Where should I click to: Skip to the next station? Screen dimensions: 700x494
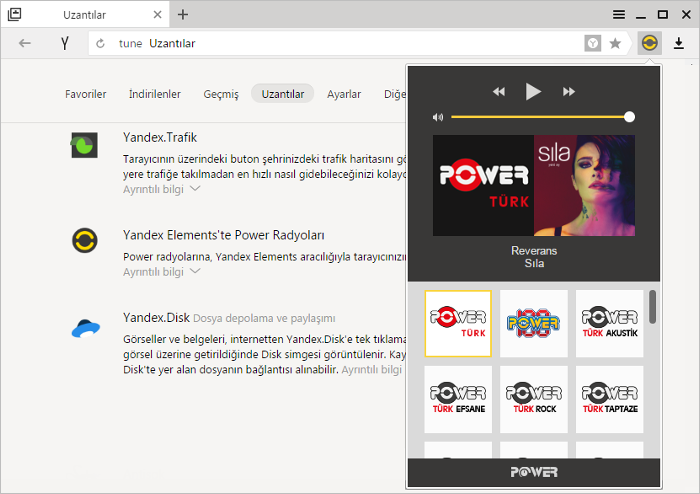pyautogui.click(x=568, y=91)
